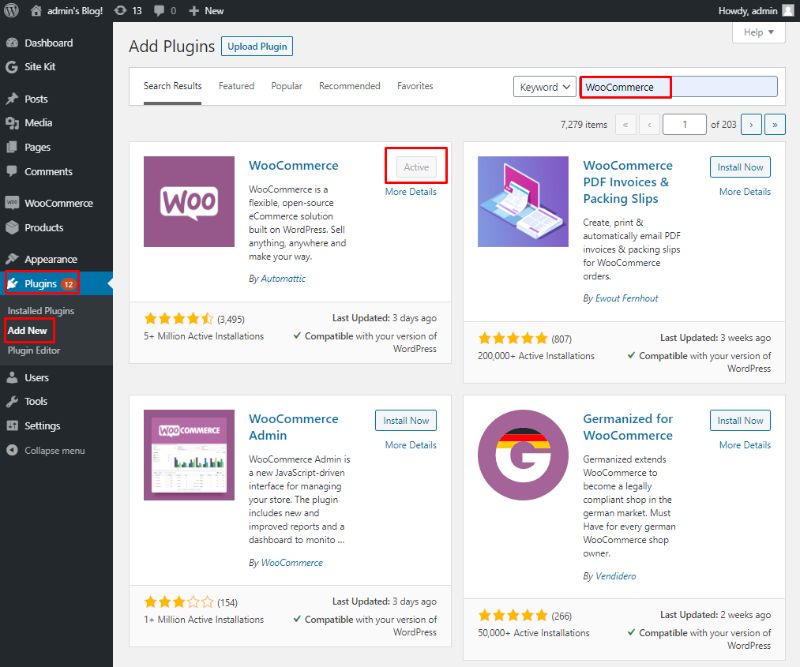
Task: Click the previous page arrow button
Action: 649,125
